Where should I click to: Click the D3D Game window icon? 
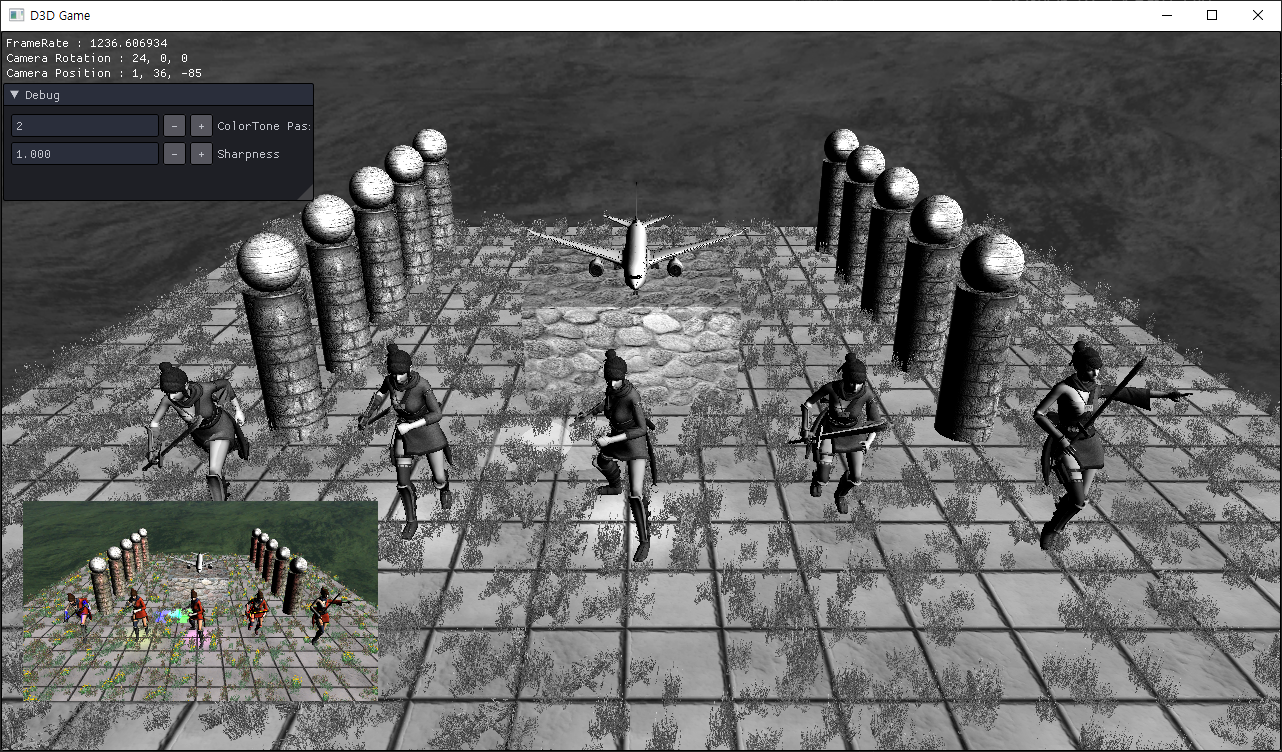[x=16, y=15]
